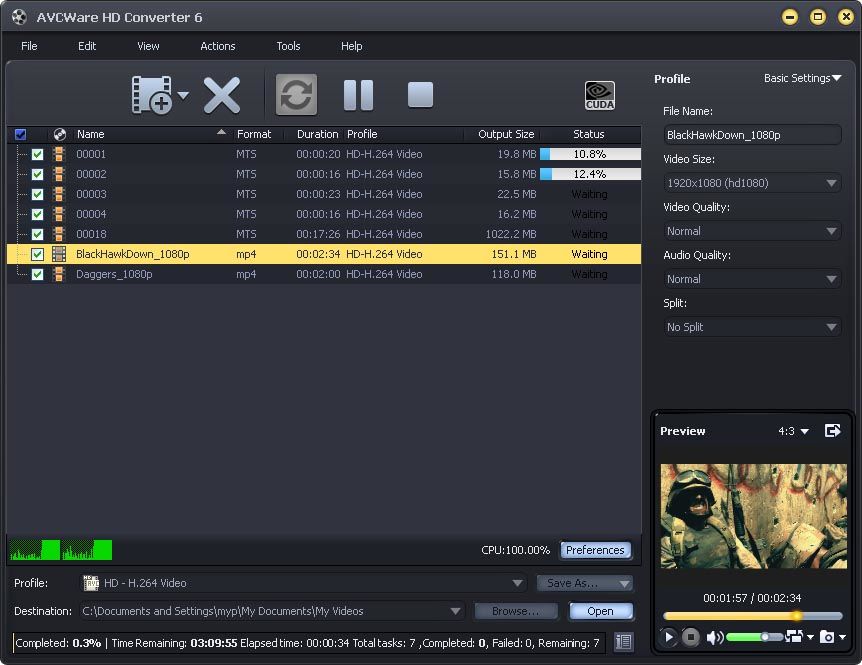Uncheck the 00004 file checkbox
862x665 pixels.
(37, 214)
